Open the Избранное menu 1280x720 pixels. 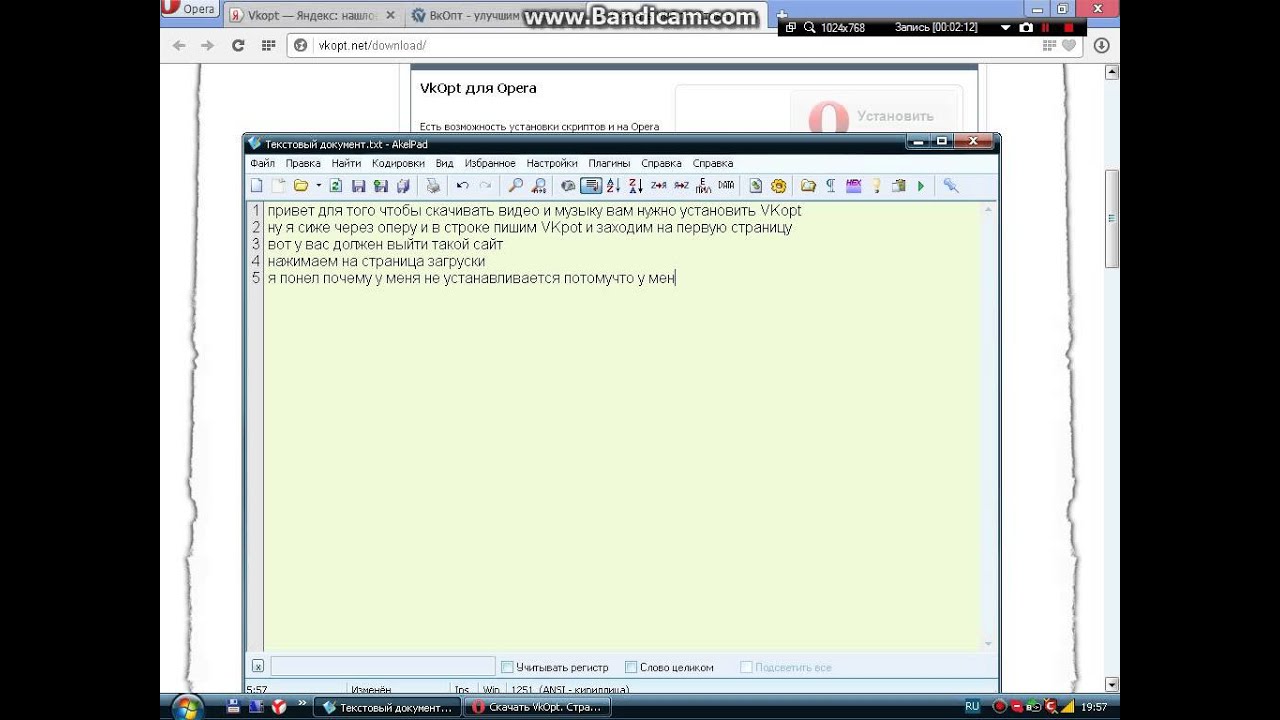(x=490, y=163)
